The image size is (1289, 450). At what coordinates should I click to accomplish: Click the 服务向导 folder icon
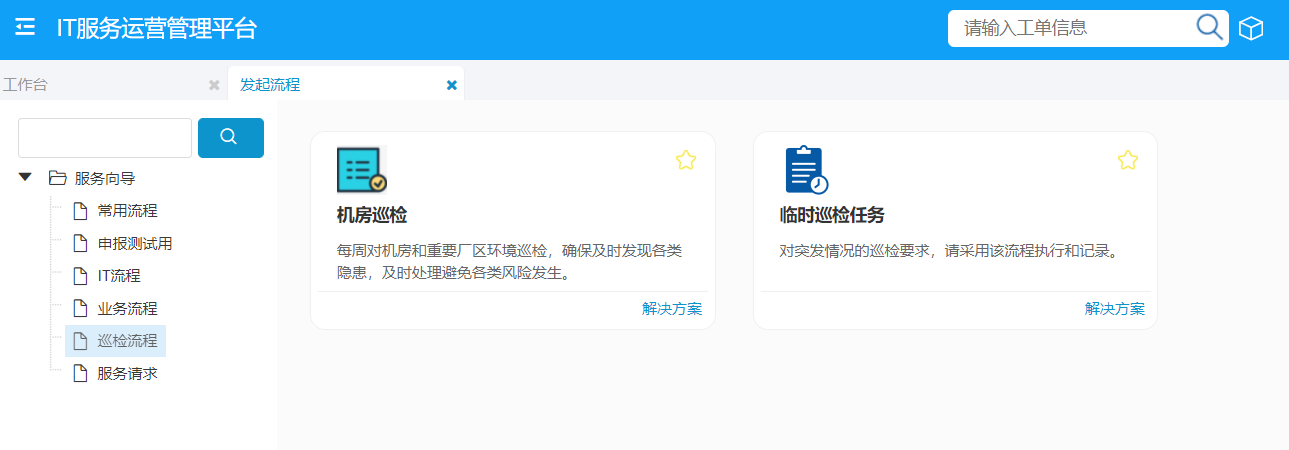(x=58, y=178)
